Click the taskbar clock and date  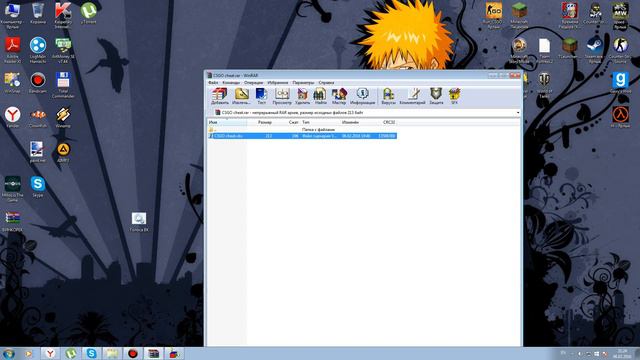(x=622, y=353)
